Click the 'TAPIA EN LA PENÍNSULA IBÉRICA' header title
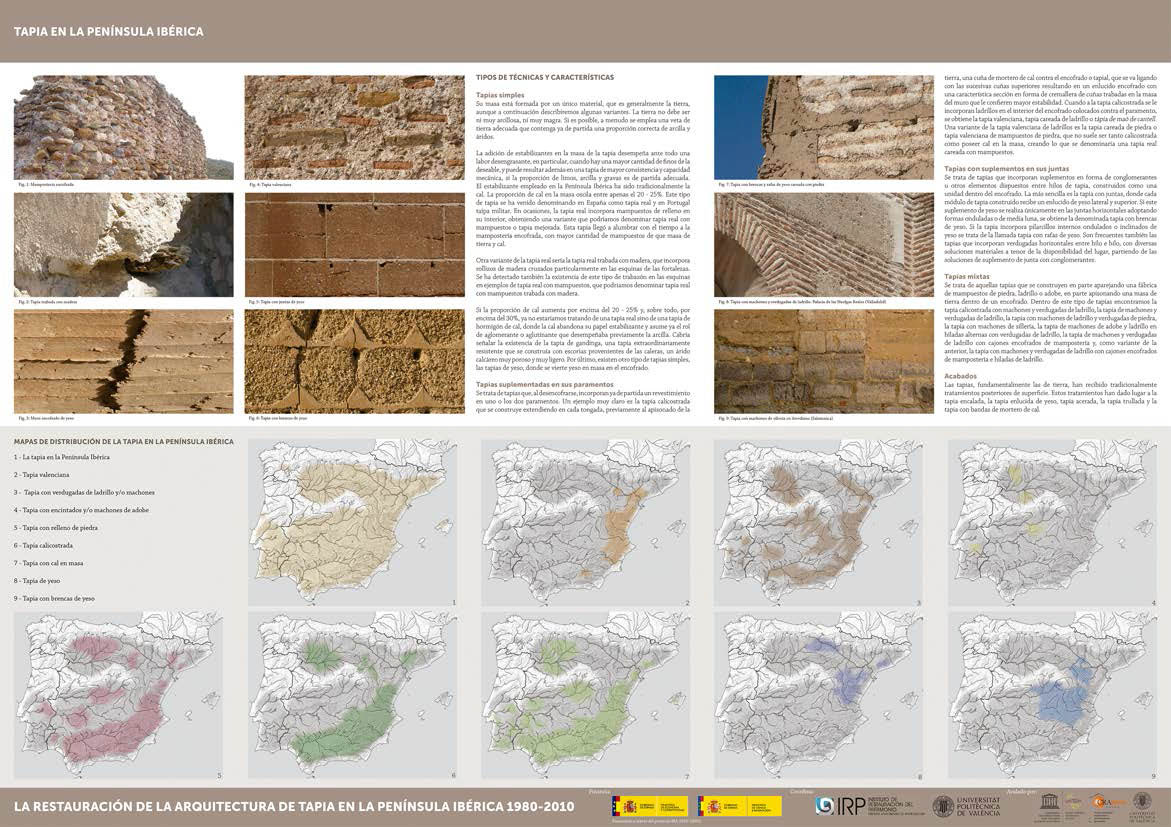This screenshot has height=827, width=1171. pos(108,31)
